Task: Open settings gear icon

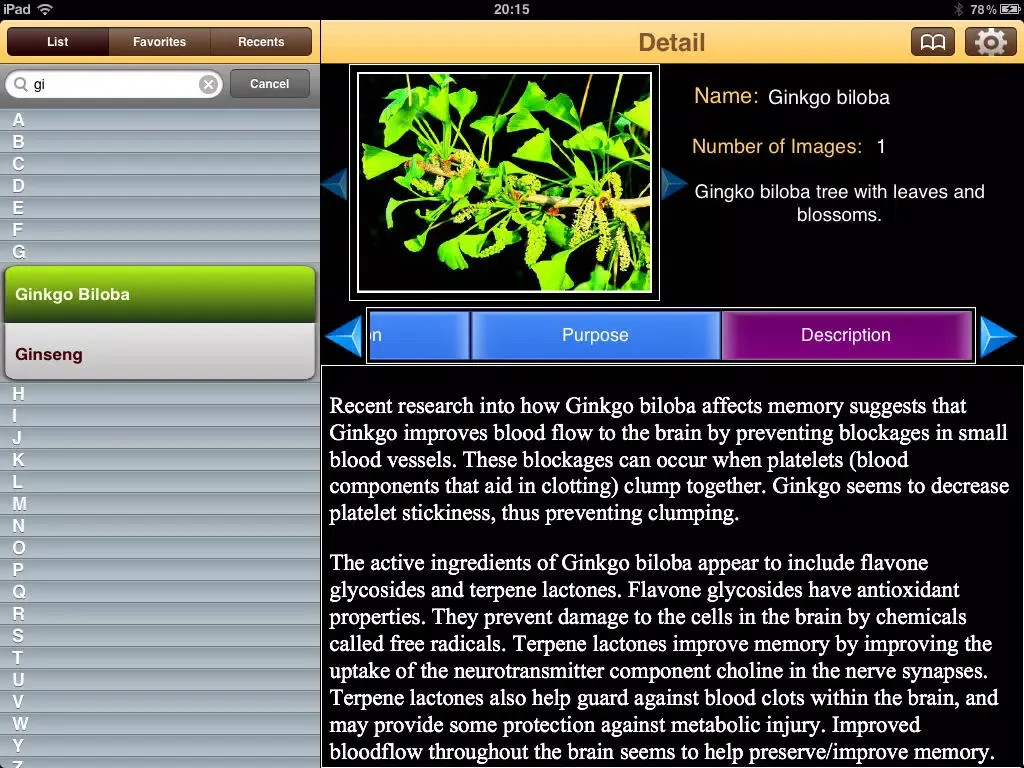Action: click(990, 42)
